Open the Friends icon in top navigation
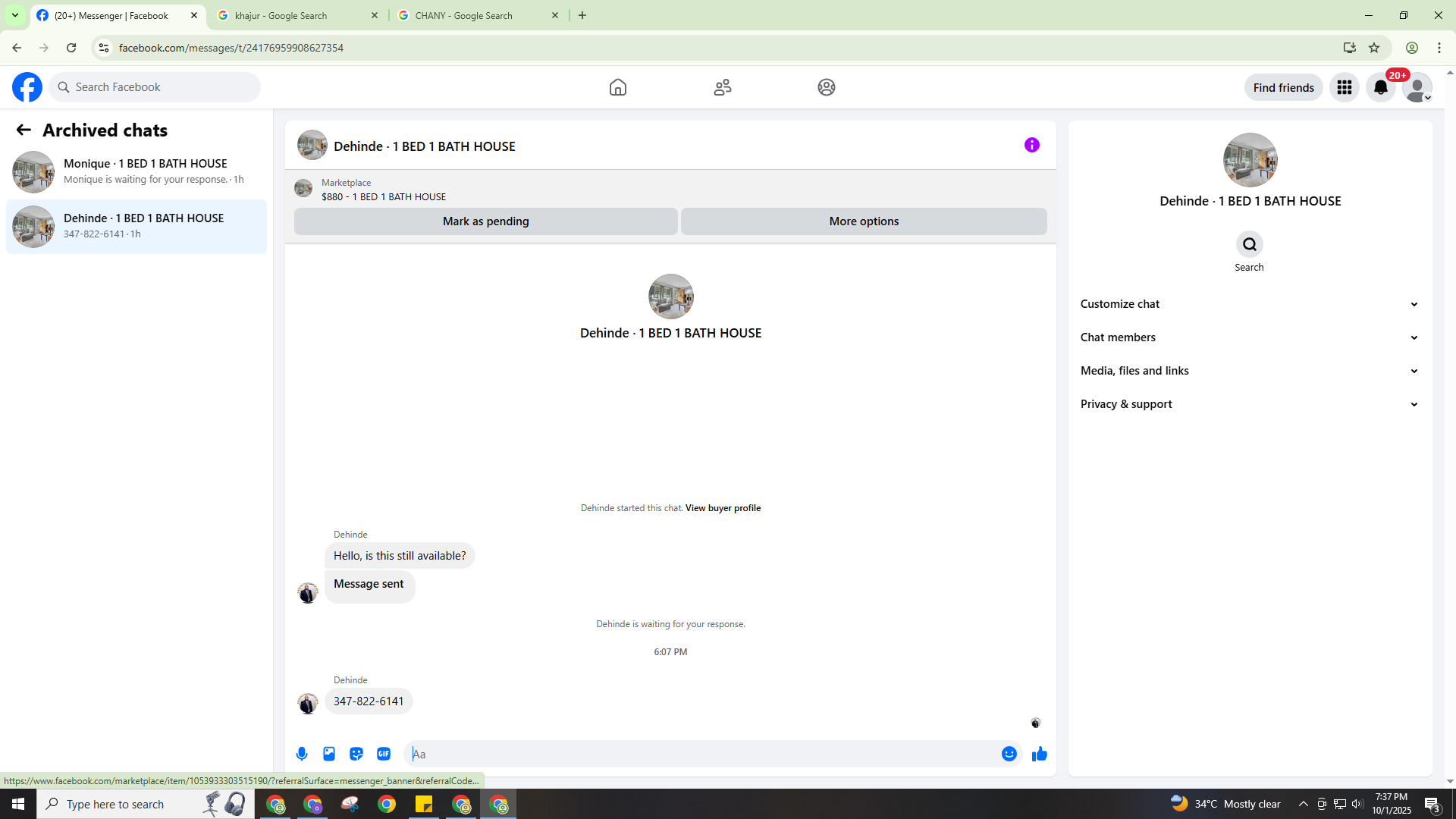This screenshot has height=819, width=1456. (x=723, y=87)
